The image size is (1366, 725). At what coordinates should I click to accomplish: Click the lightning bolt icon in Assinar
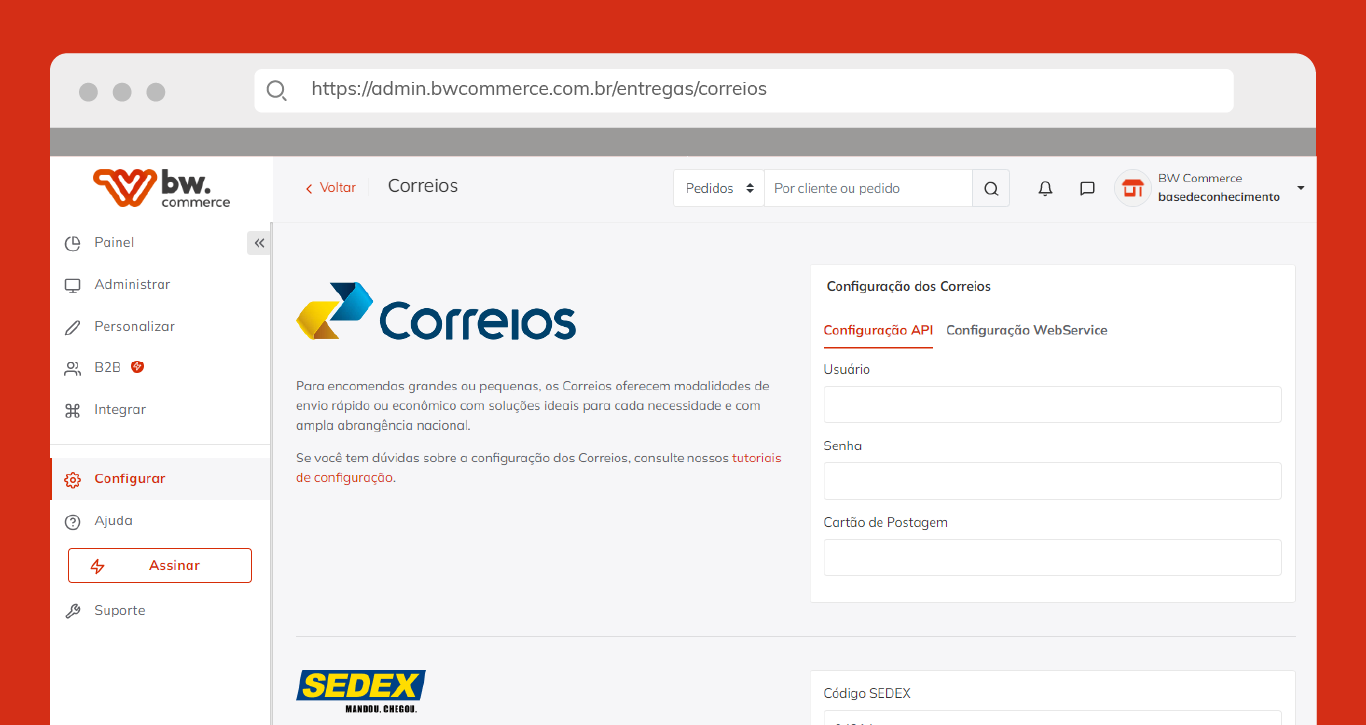pyautogui.click(x=97, y=566)
